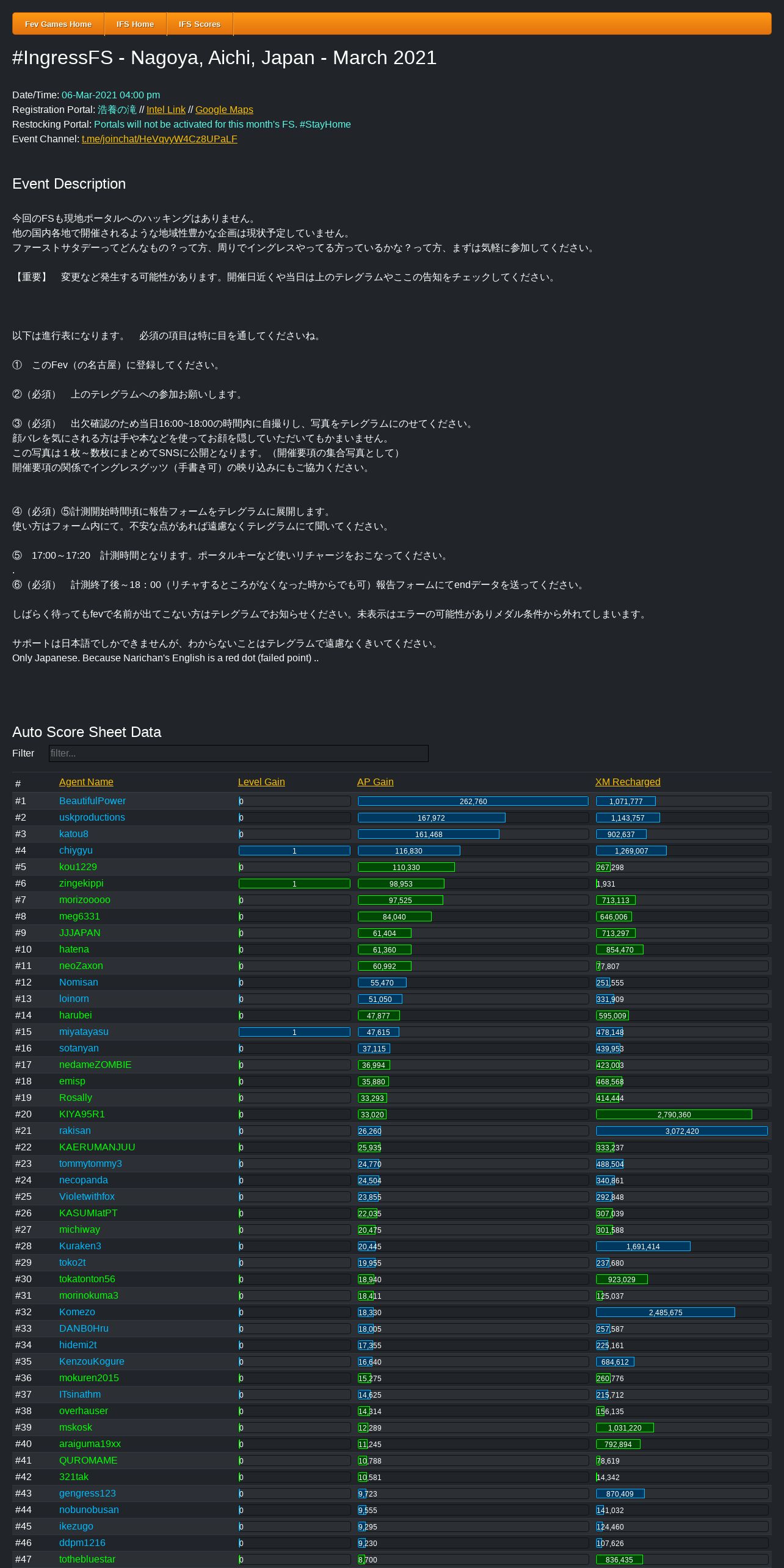Open agent nedameZOMBIE's link
Image resolution: width=784 pixels, height=1568 pixels.
[x=95, y=1065]
